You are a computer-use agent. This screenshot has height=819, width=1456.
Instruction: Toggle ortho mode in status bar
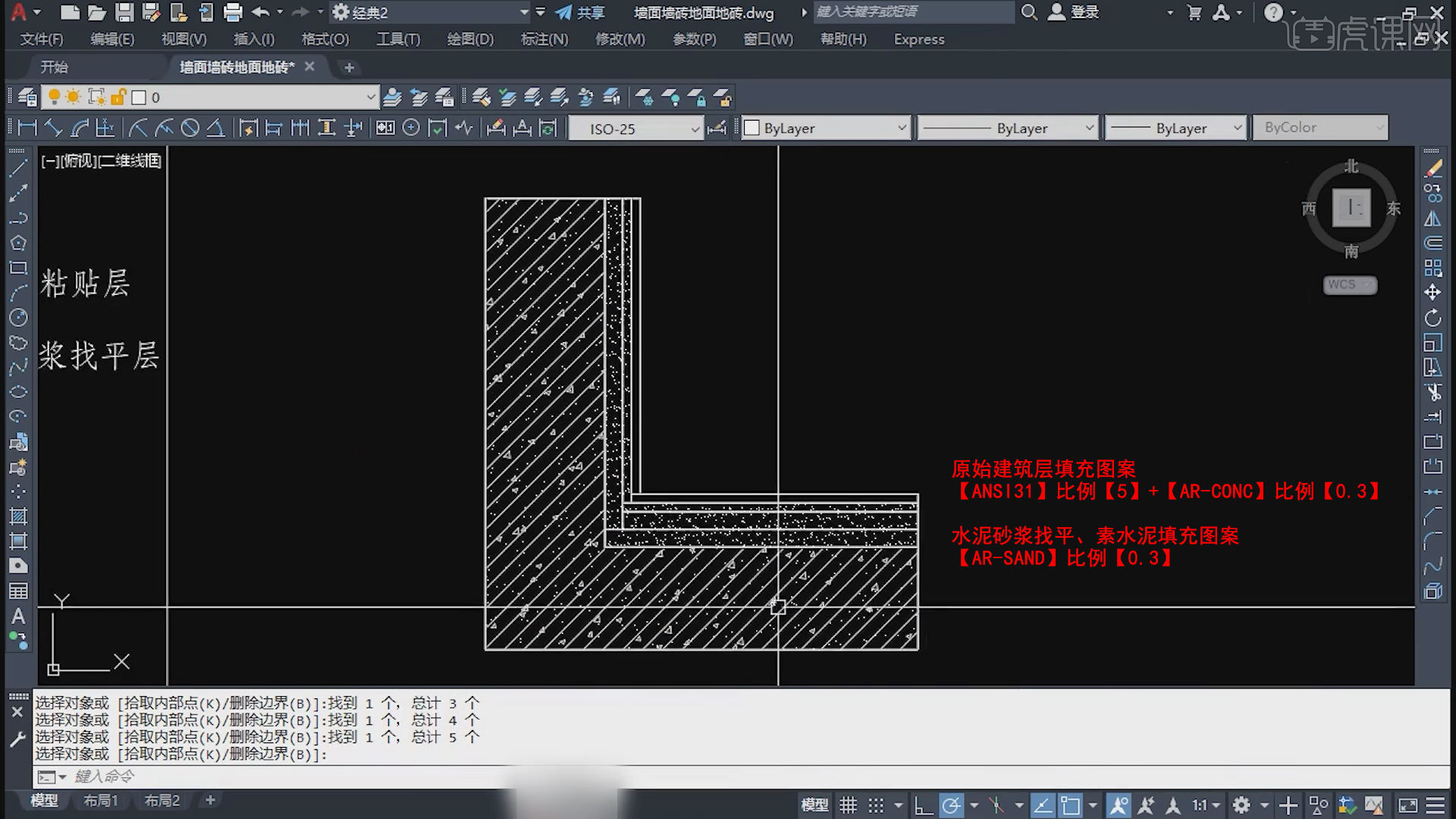point(923,805)
